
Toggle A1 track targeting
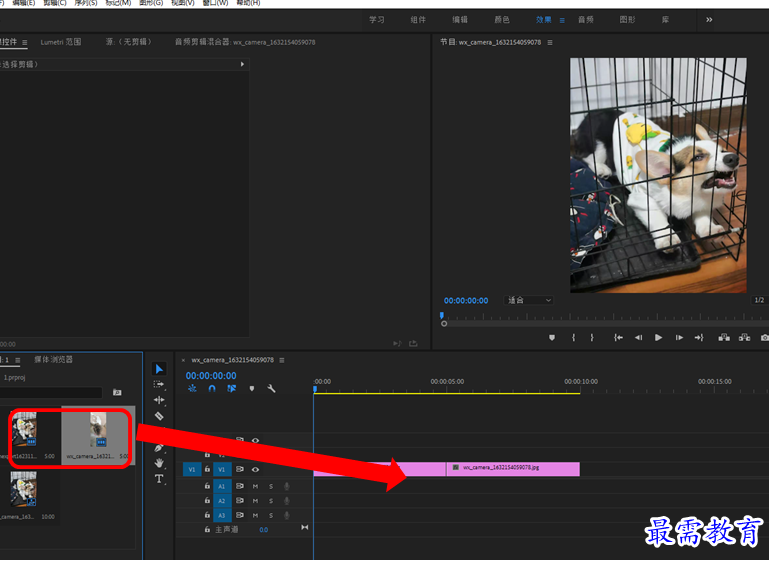(222, 486)
